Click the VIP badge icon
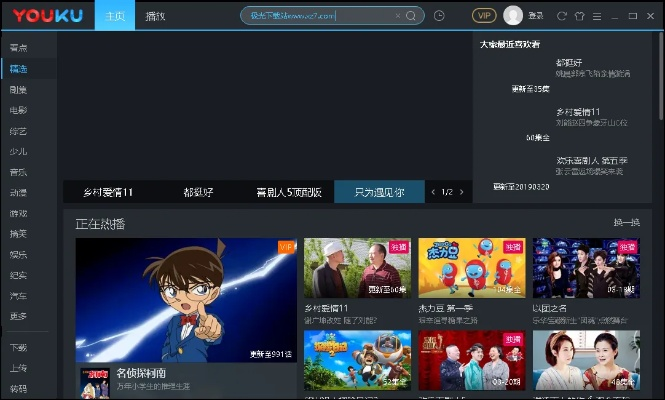Viewport: 665px width, 400px height. coord(484,16)
